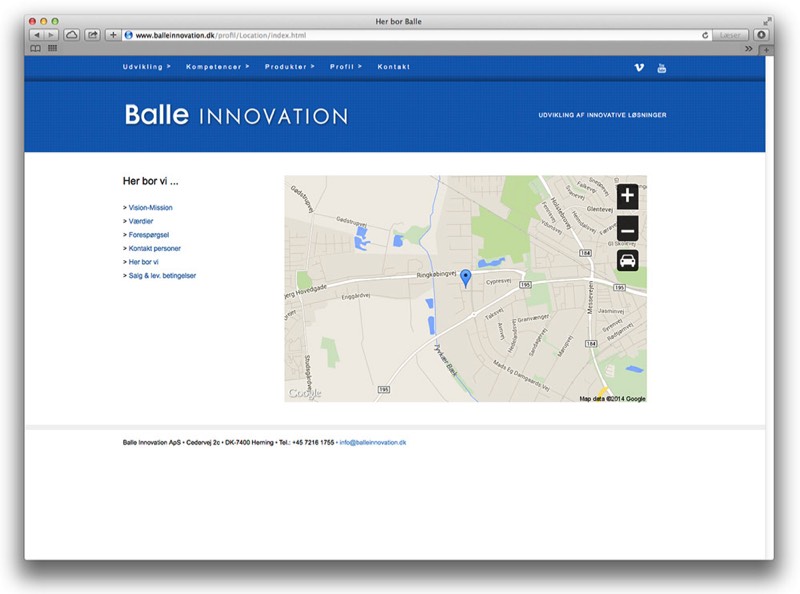The height and width of the screenshot is (594, 800).
Task: Open the Her bor vi link
Action: pyautogui.click(x=143, y=262)
